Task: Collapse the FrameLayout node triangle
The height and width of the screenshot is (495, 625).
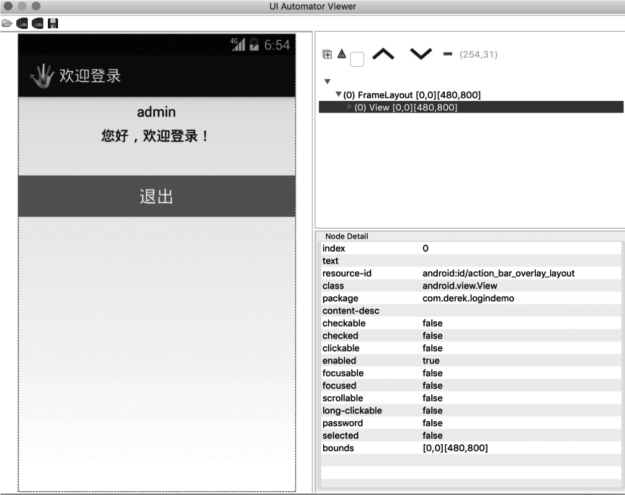Action: click(x=338, y=94)
